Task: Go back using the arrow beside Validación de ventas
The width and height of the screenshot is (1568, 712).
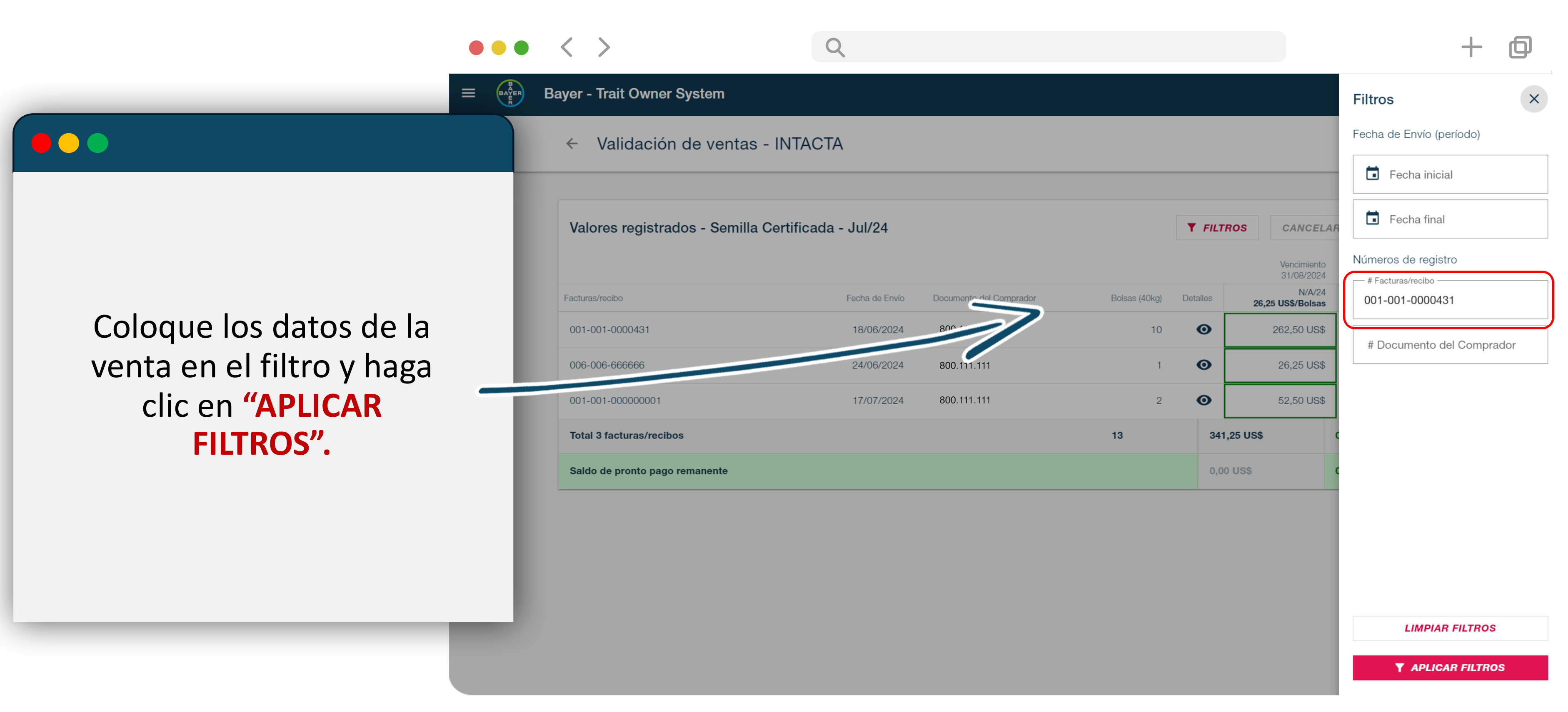Action: 572,144
